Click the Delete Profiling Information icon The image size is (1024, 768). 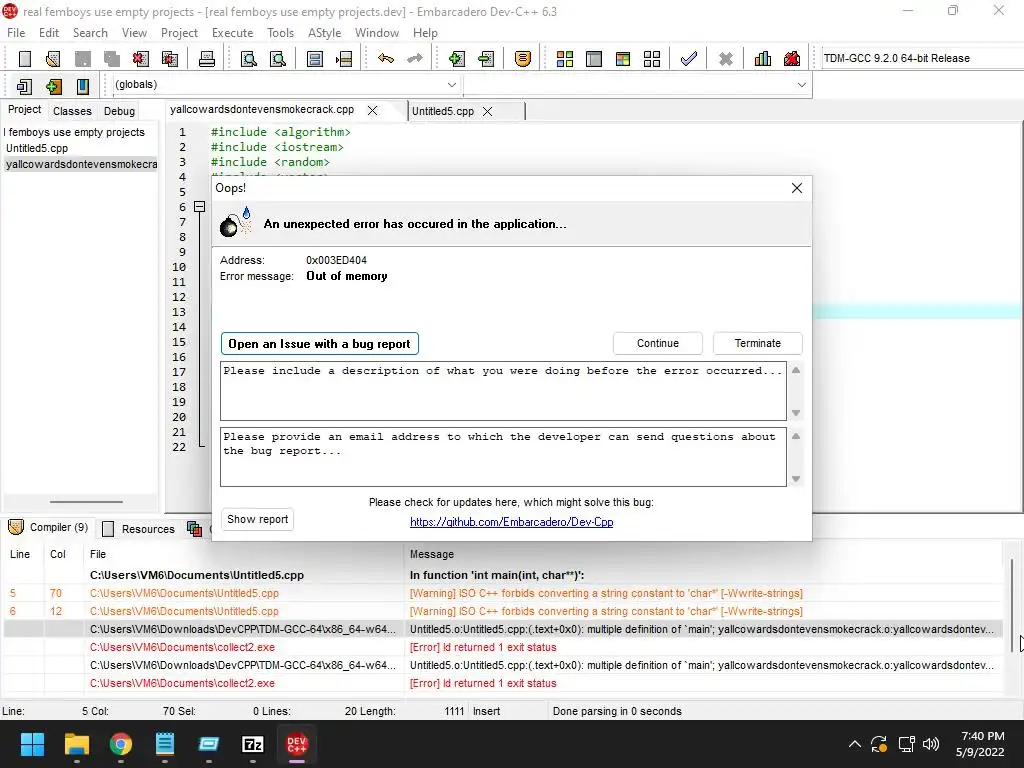pyautogui.click(x=792, y=59)
